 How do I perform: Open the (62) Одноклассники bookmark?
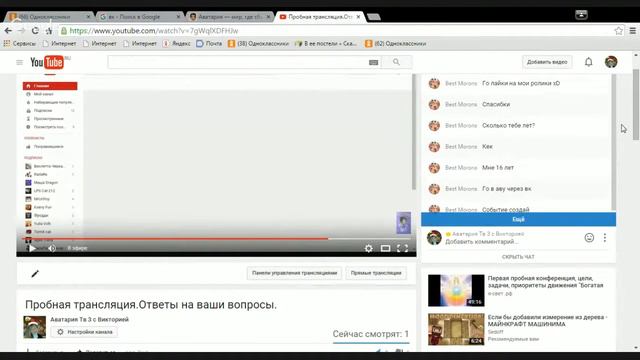coord(396,43)
